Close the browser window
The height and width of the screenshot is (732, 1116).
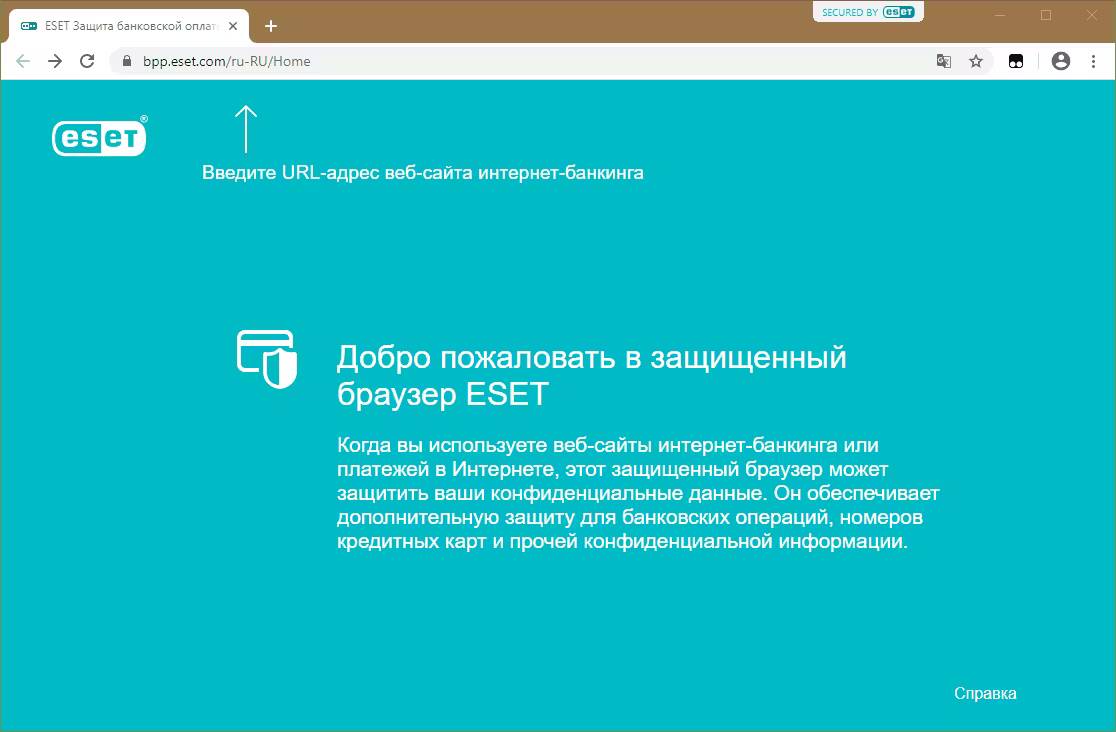1092,15
